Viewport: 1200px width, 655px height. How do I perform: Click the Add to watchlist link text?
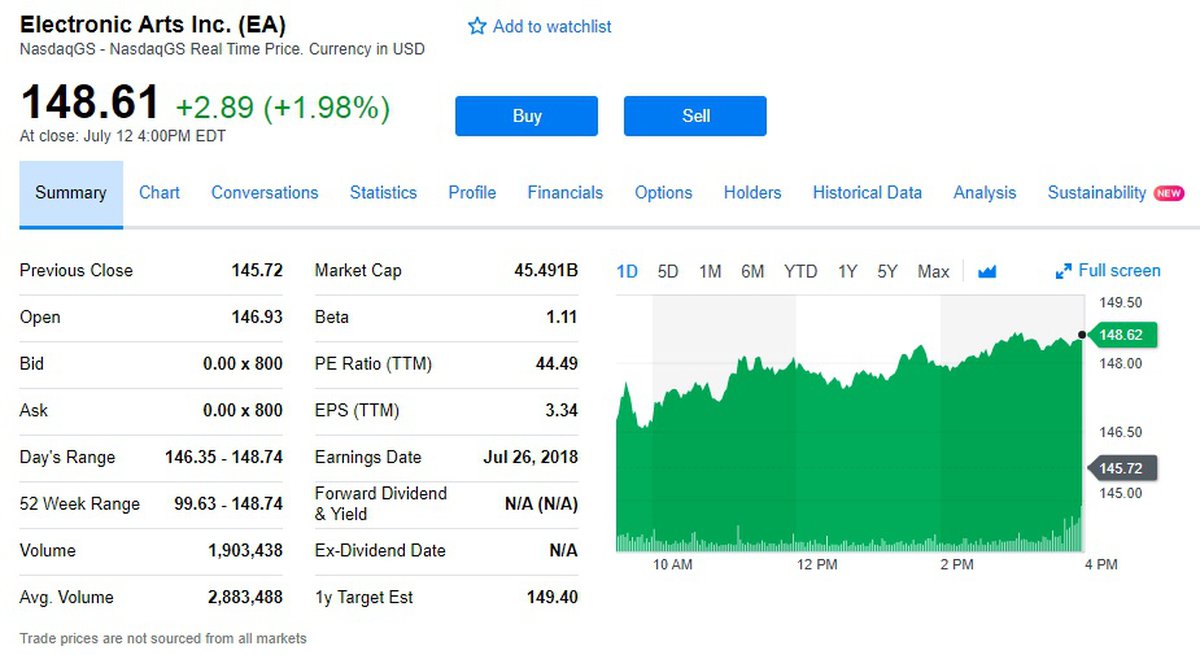pyautogui.click(x=552, y=27)
